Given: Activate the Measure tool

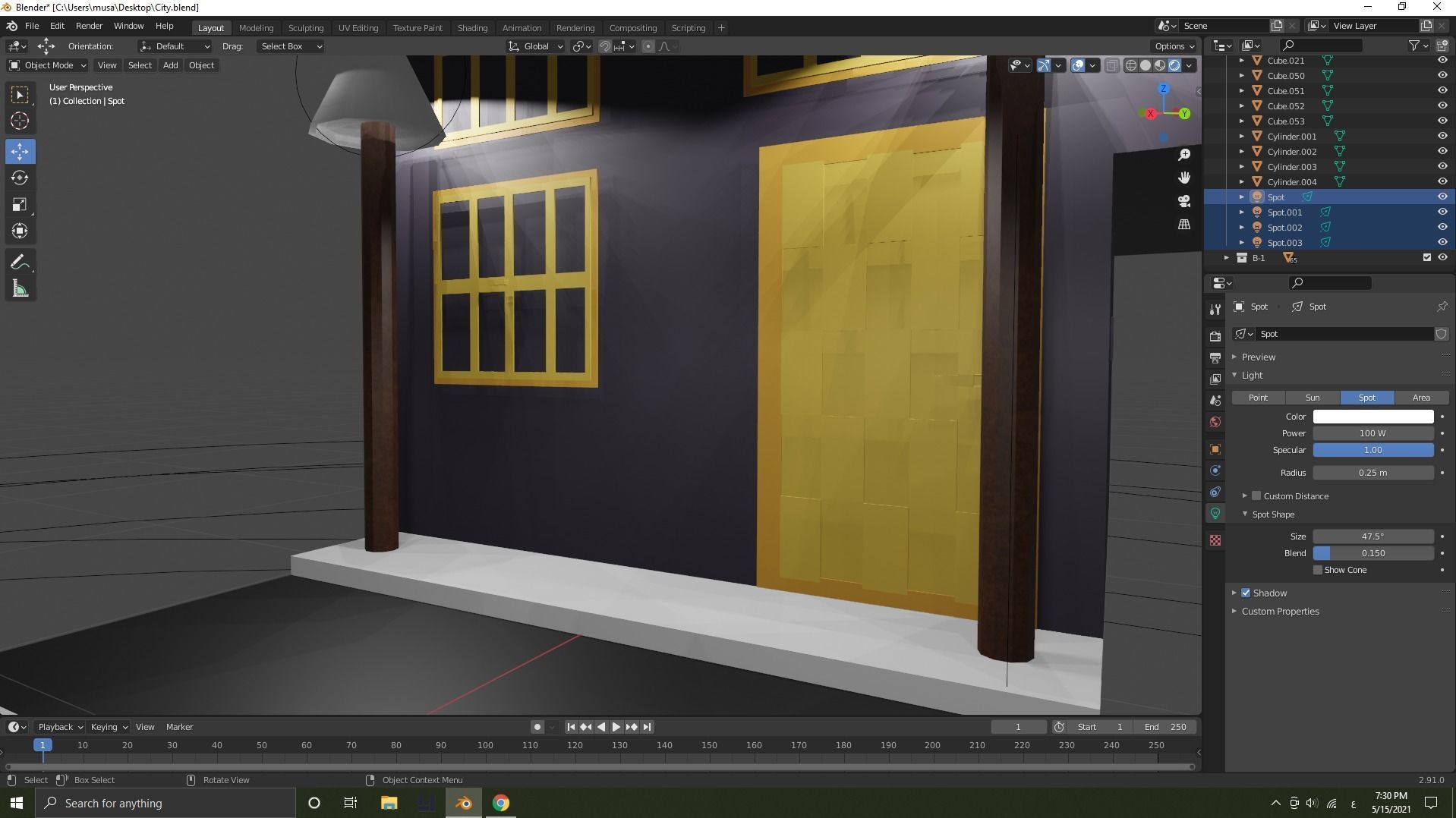Looking at the screenshot, I should pos(20,288).
